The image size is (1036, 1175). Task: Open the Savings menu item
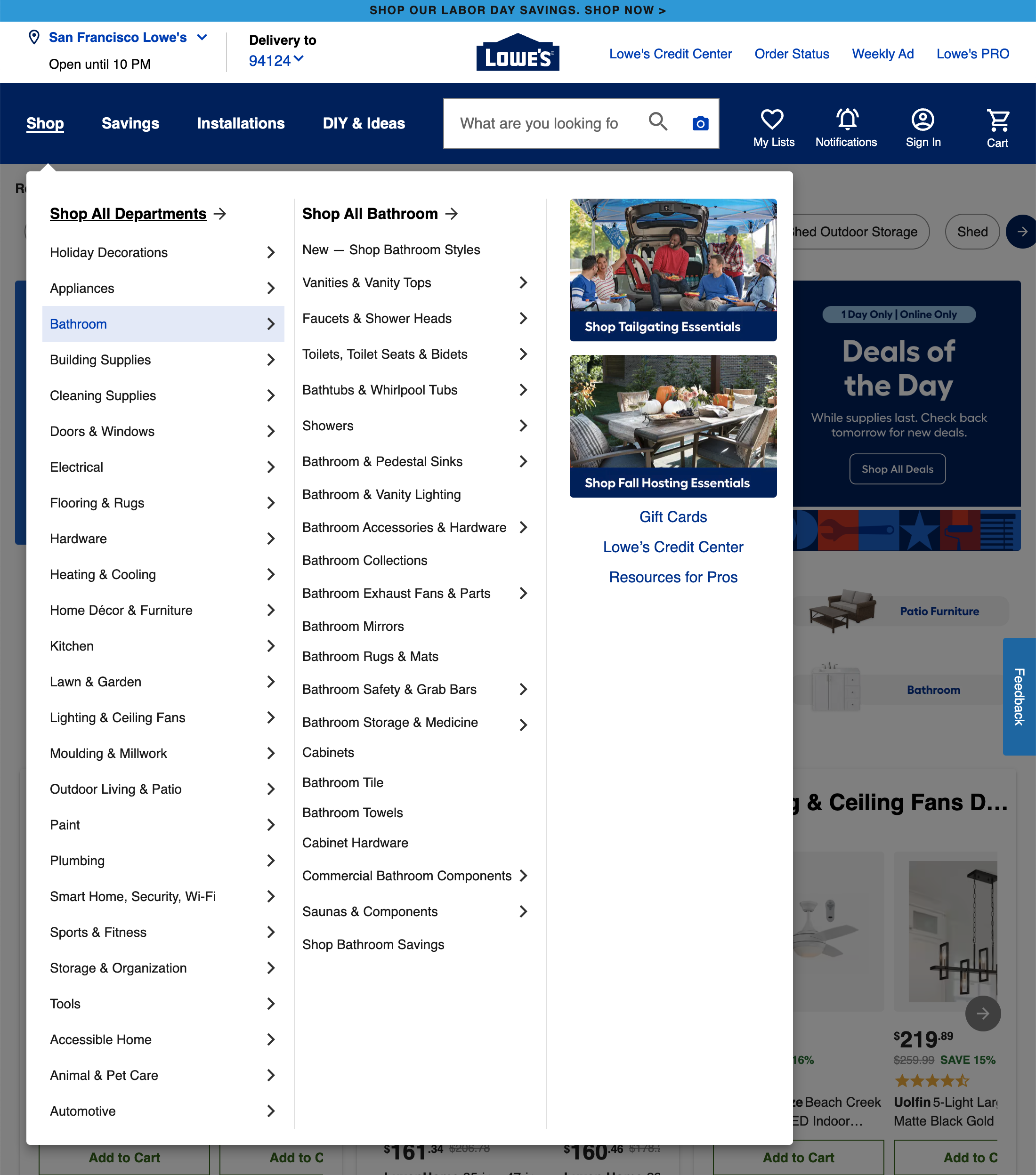click(x=130, y=123)
